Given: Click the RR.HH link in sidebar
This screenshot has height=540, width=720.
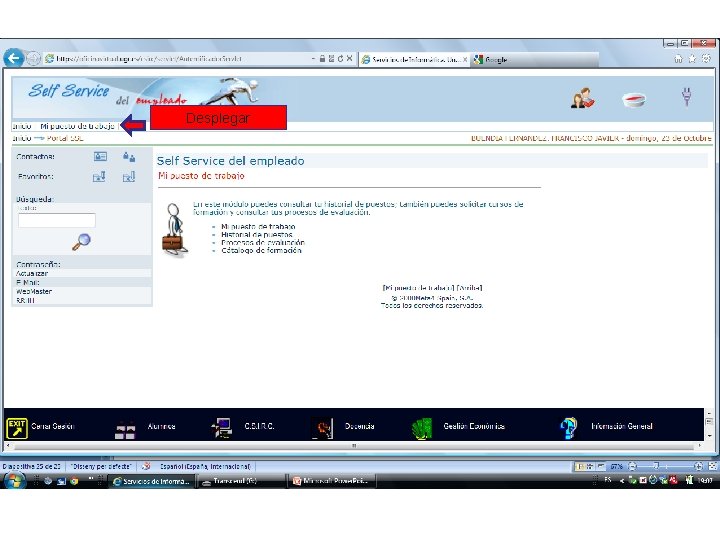Looking at the screenshot, I should [25, 300].
